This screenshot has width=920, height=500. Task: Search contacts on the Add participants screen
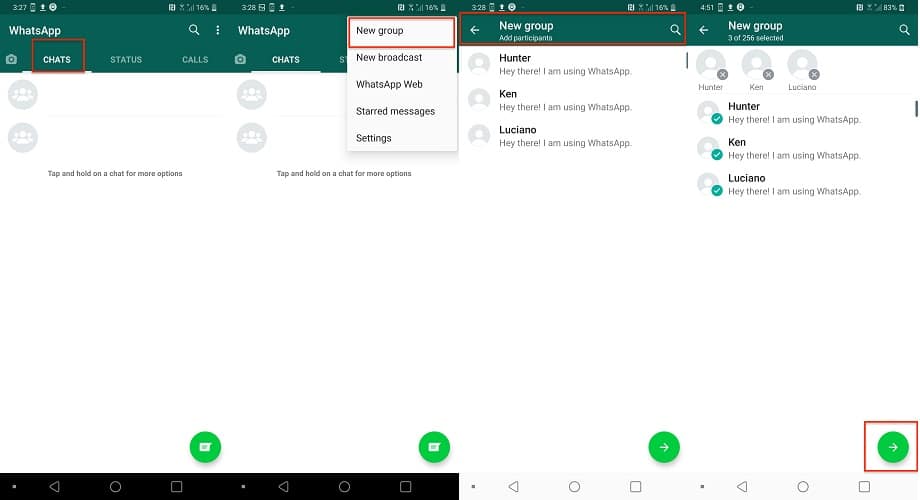pyautogui.click(x=675, y=30)
